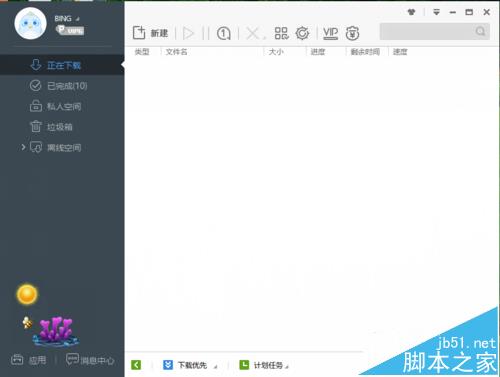Click the yellow sun orb icon
The image size is (500, 377).
[x=27, y=295]
